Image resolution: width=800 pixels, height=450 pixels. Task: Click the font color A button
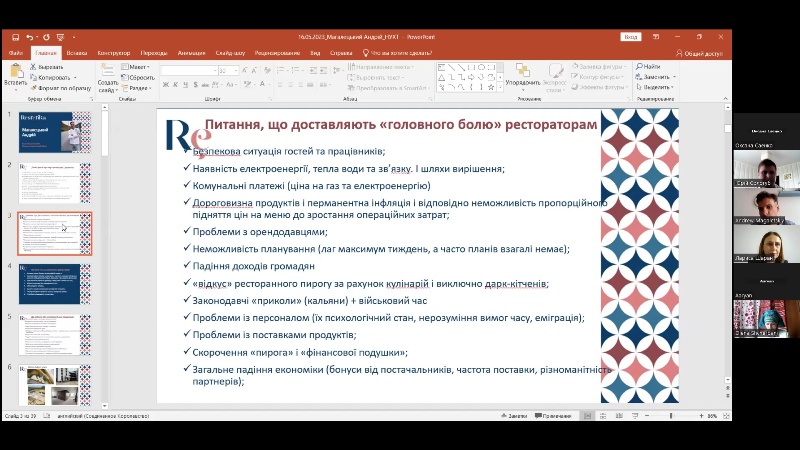pos(262,85)
